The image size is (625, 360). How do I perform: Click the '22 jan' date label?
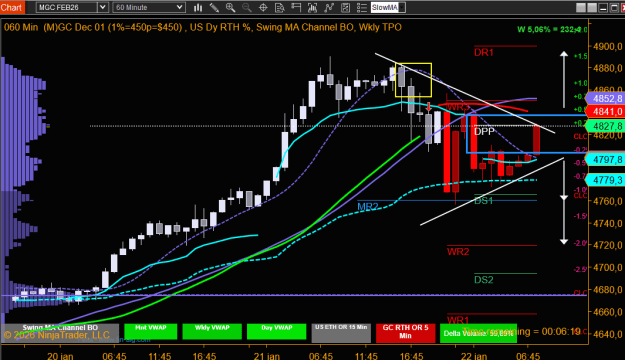(474, 355)
